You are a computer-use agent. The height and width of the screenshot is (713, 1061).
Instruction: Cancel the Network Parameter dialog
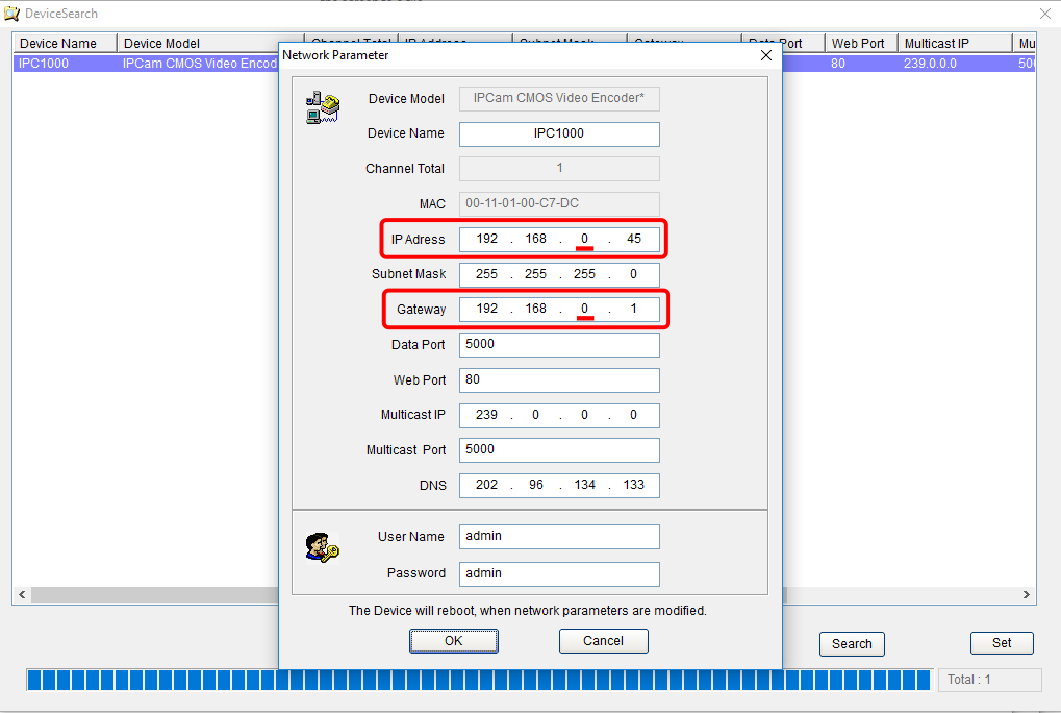point(603,641)
